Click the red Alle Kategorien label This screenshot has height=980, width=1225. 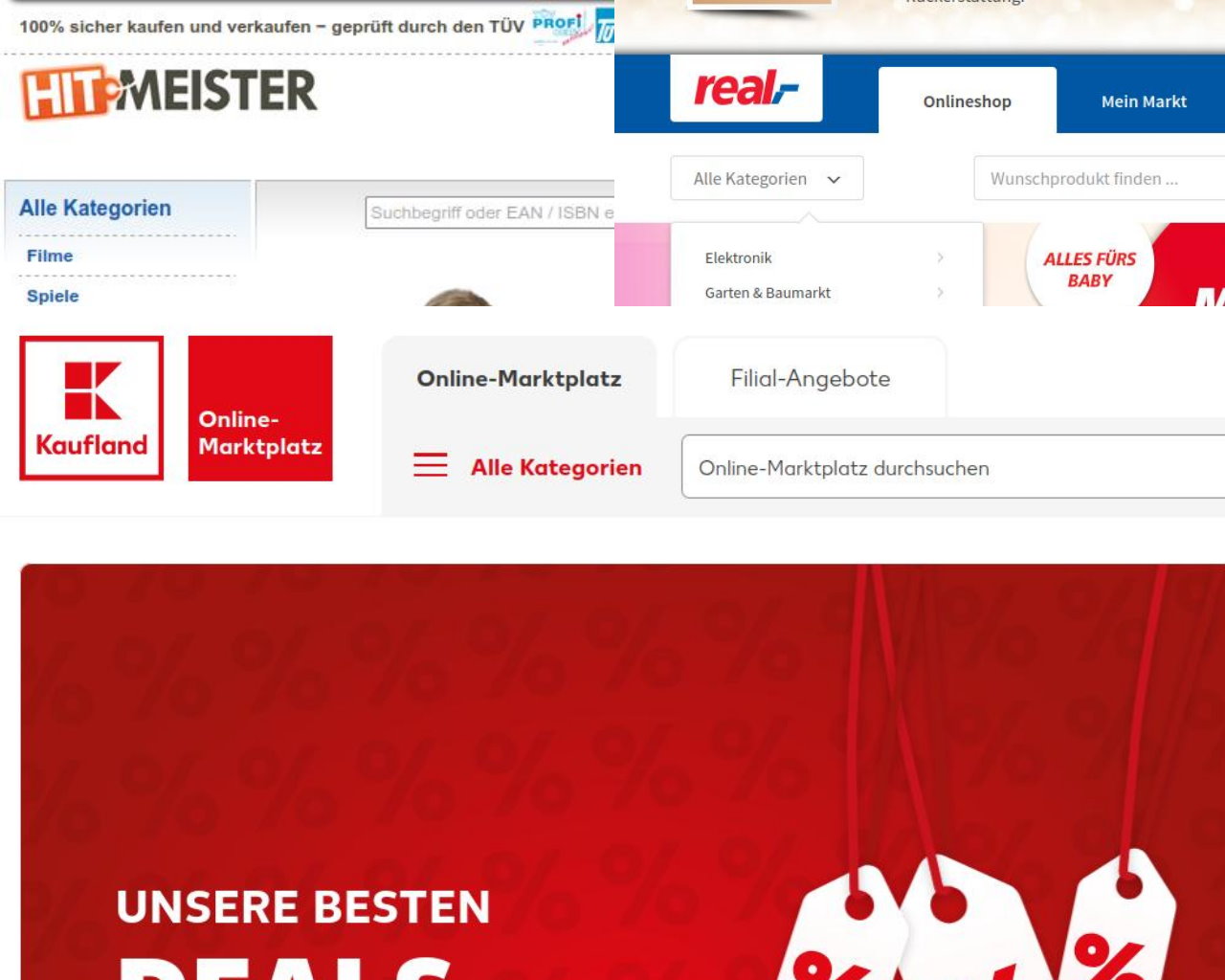[556, 467]
